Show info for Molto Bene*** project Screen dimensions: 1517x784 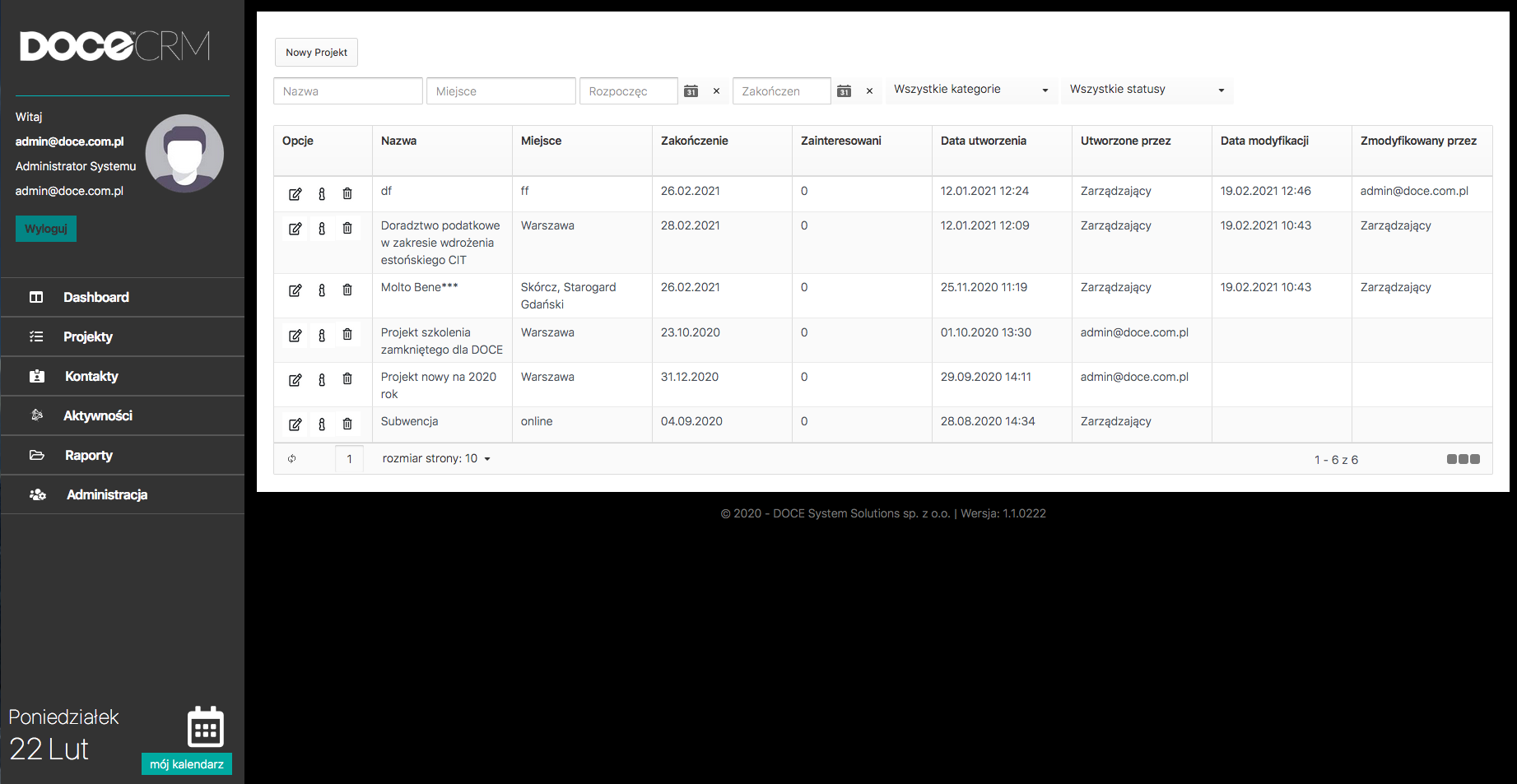322,290
